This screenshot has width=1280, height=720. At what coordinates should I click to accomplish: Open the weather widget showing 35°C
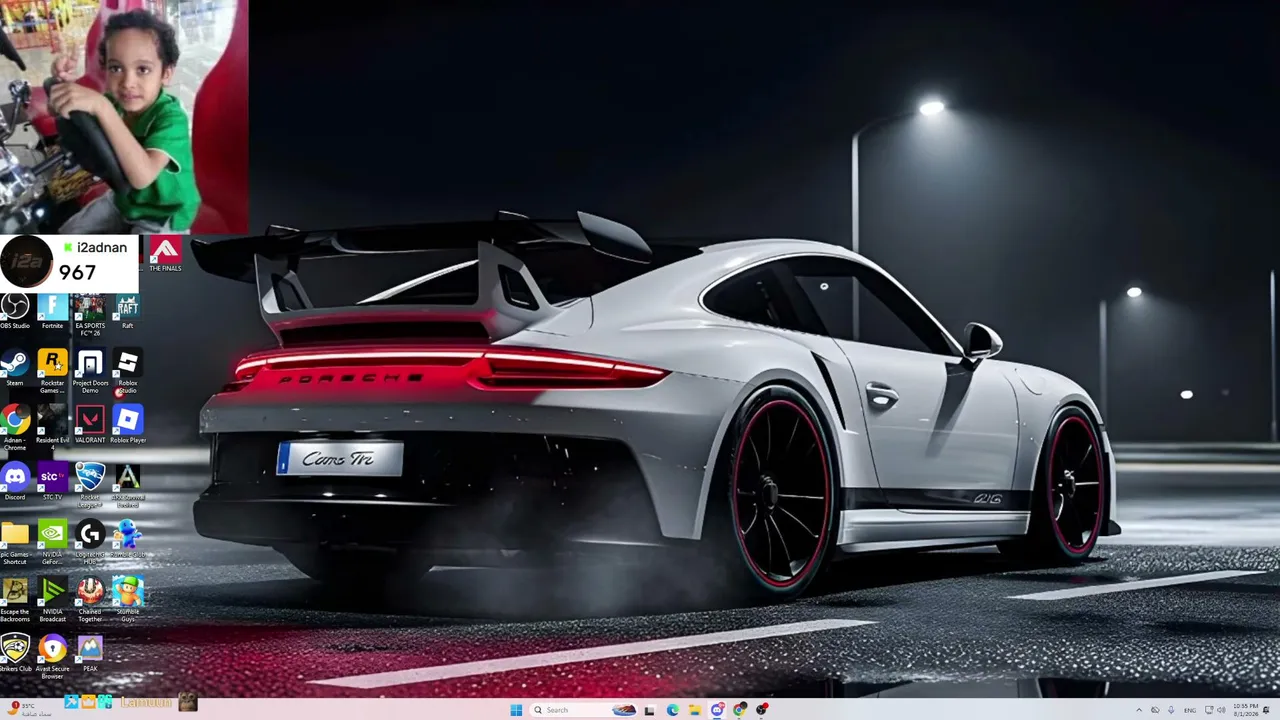click(30, 709)
